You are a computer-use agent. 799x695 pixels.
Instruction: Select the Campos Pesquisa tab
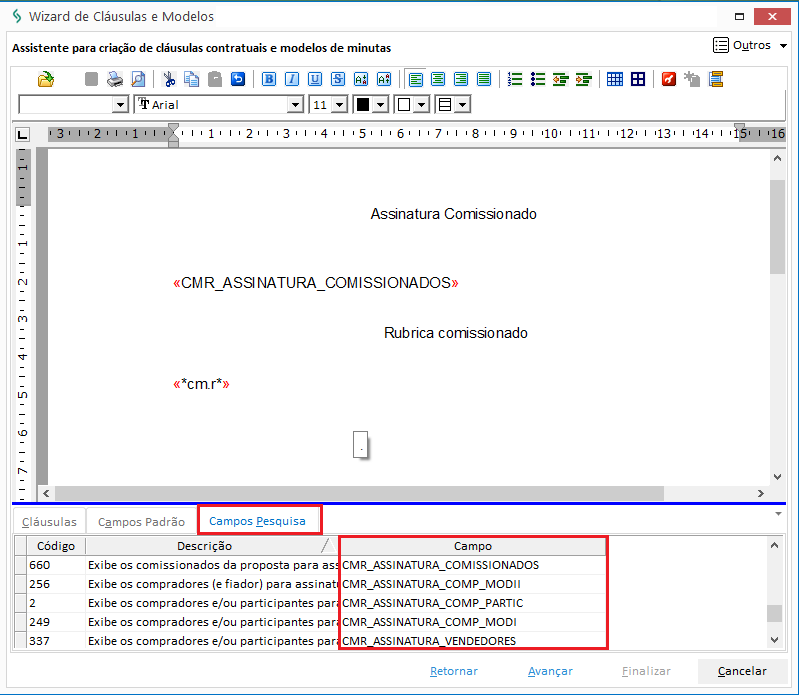pos(257,521)
